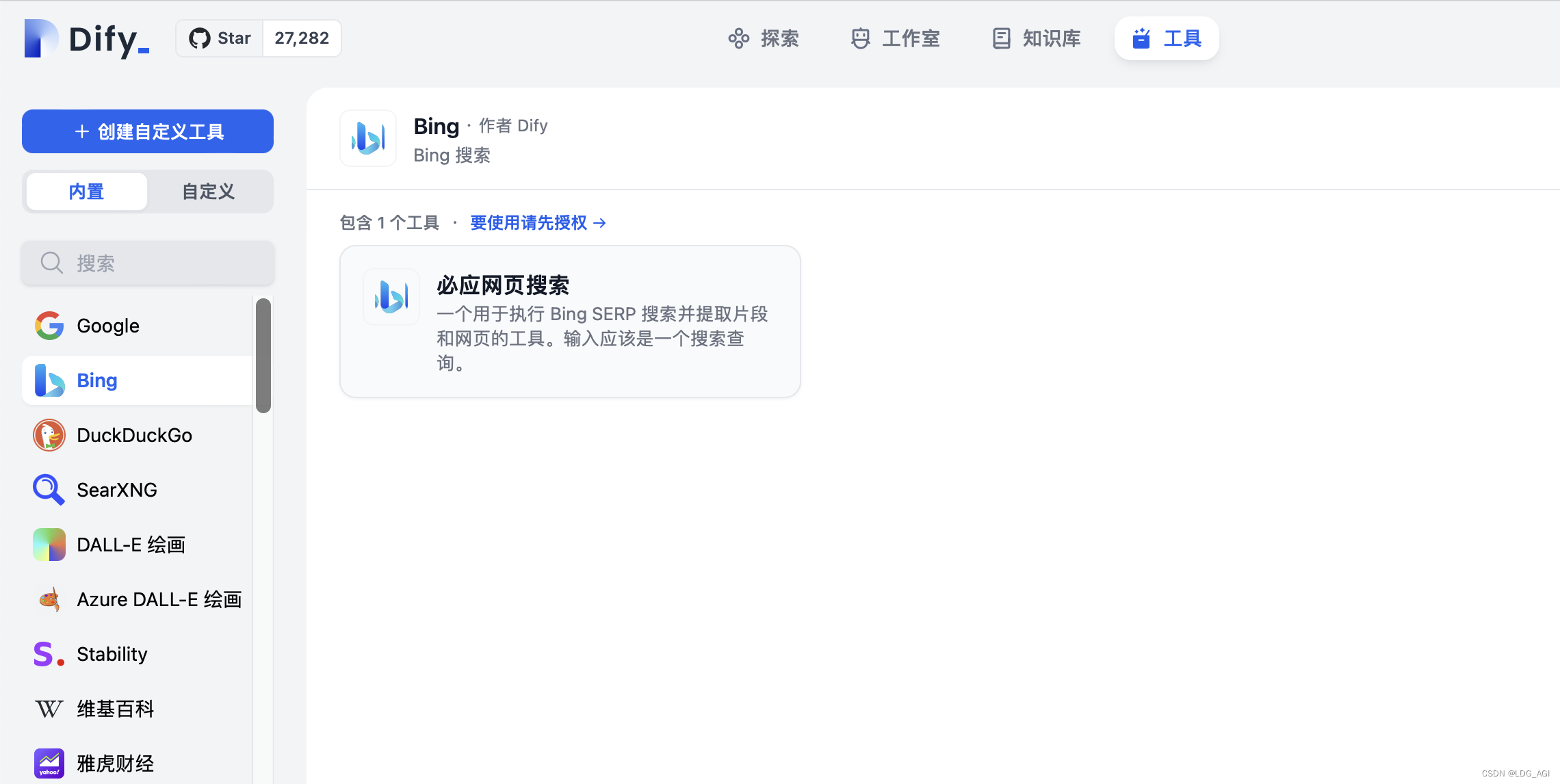Select the Google search tool in sidebar
The height and width of the screenshot is (784, 1560).
[x=107, y=326]
